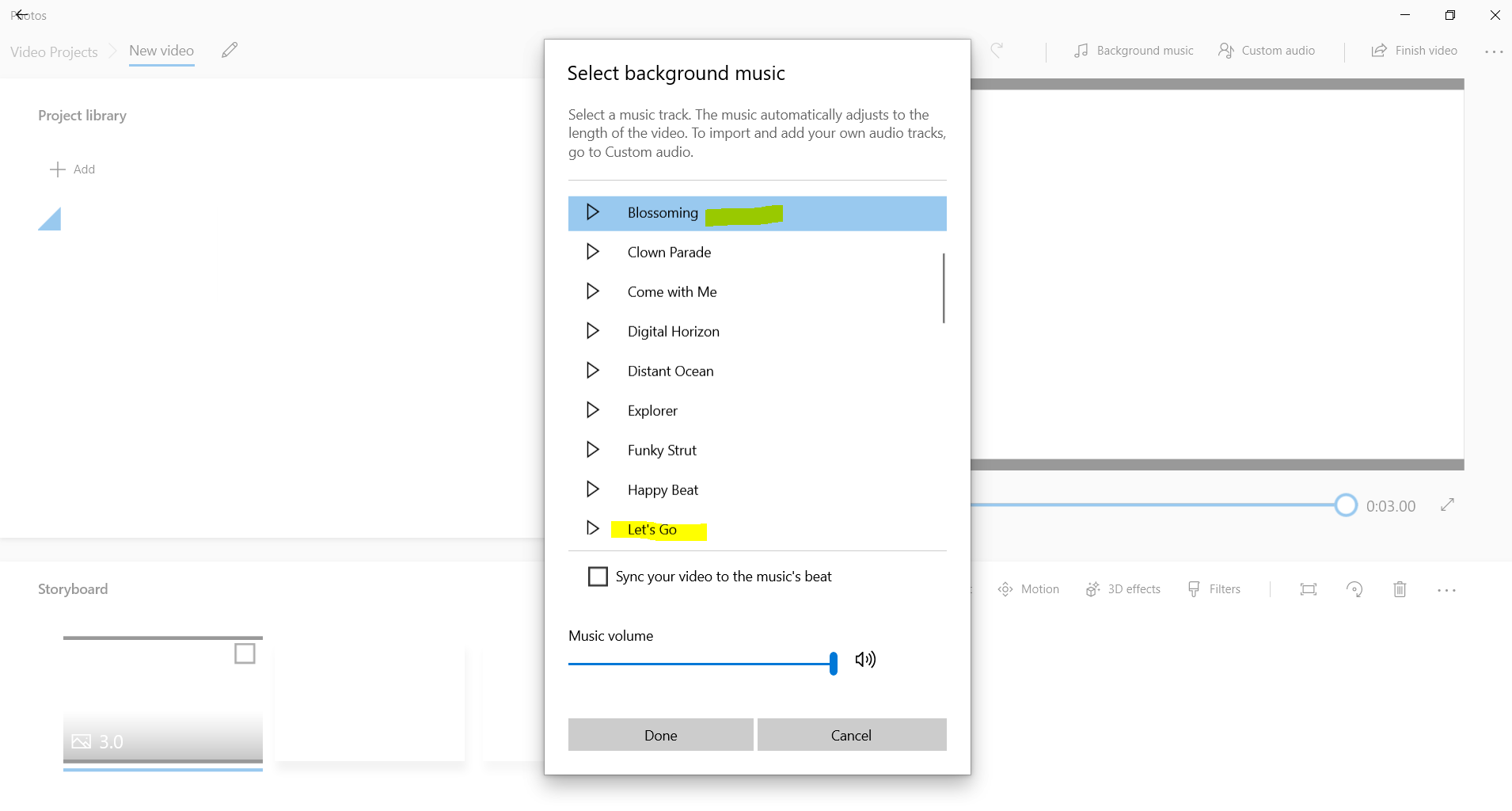Open Filters in storyboard toolbar

1214,589
